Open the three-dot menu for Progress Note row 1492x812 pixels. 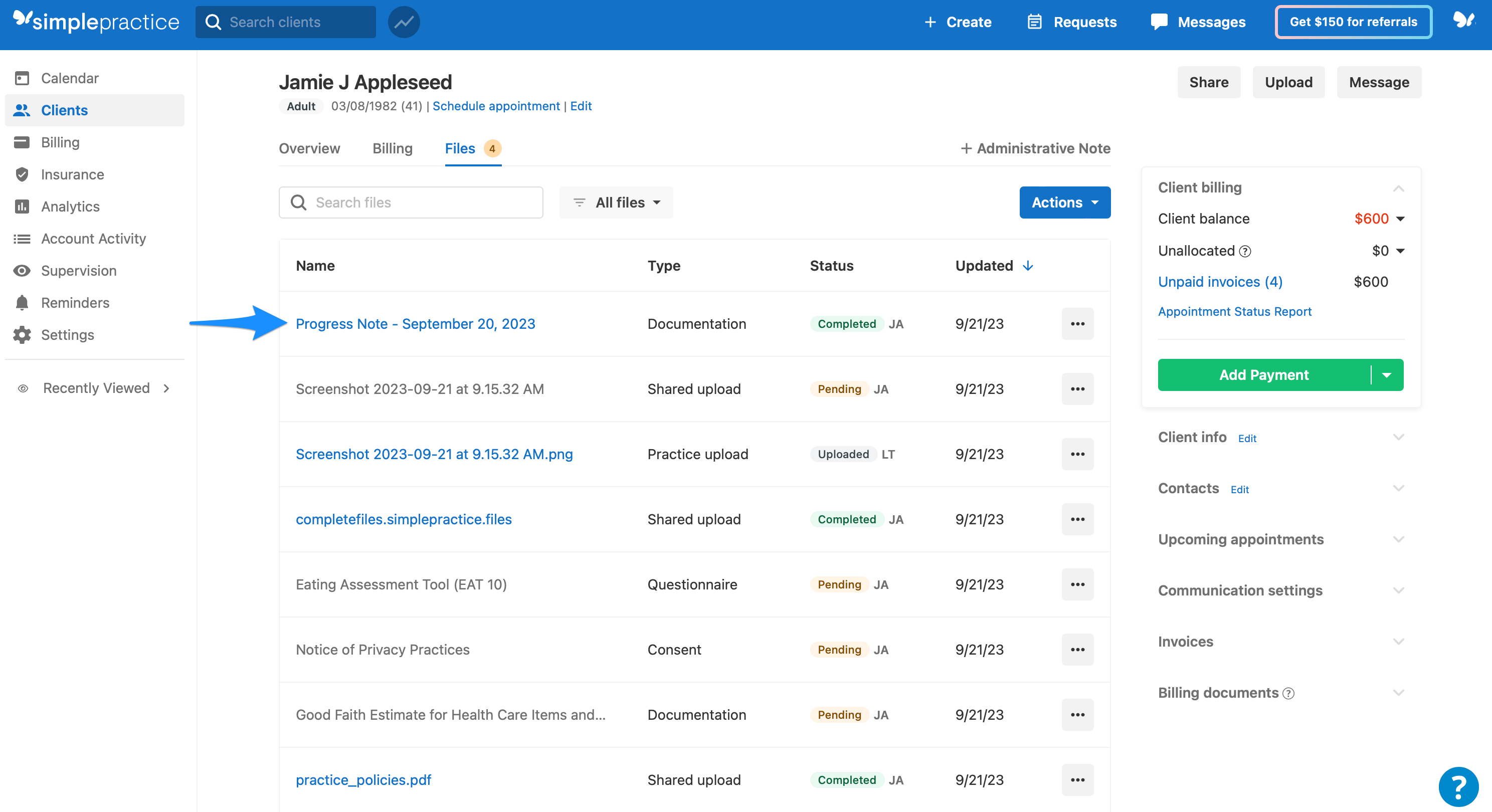point(1077,324)
